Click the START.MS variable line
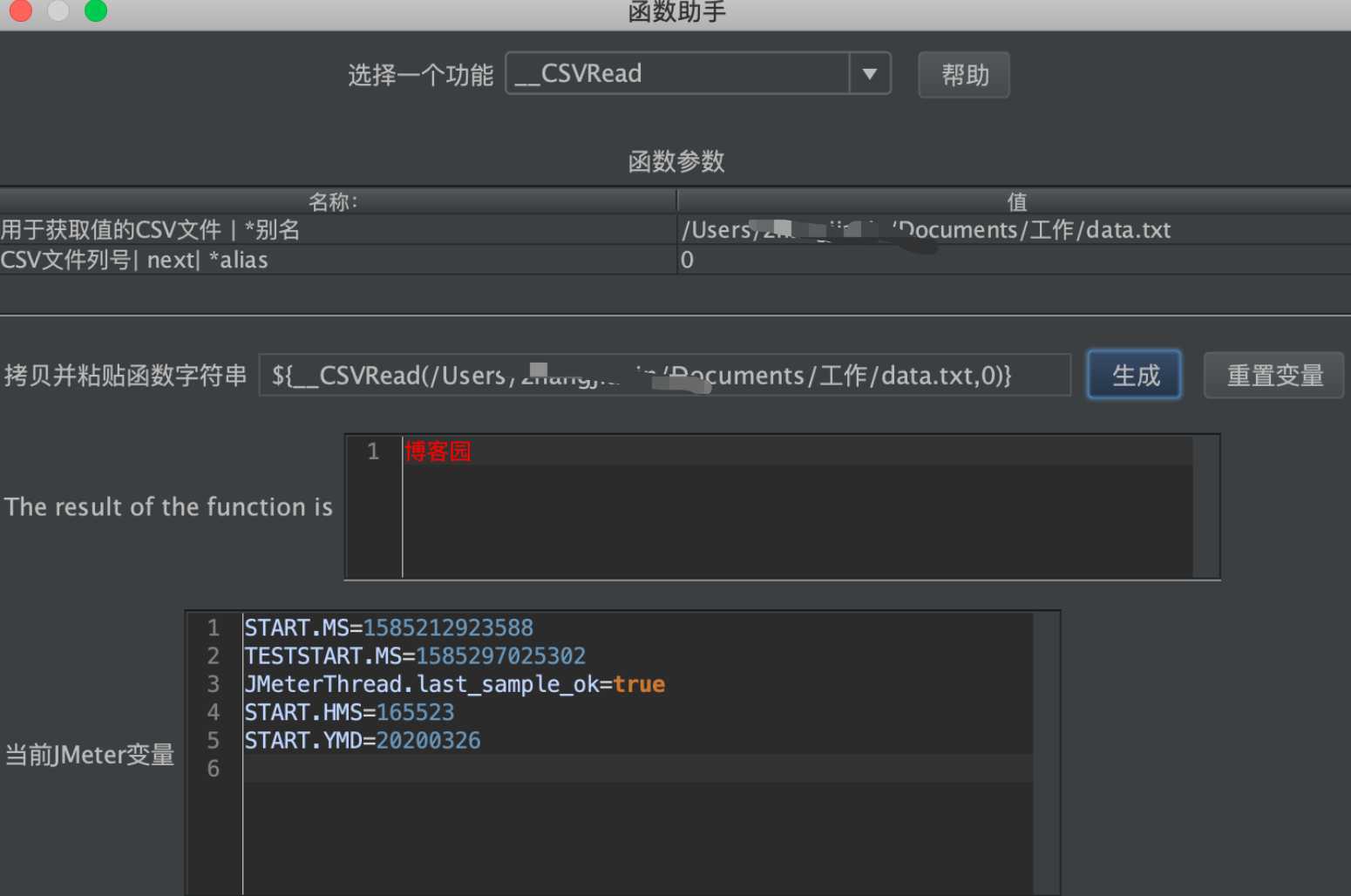1351x896 pixels. pos(389,628)
